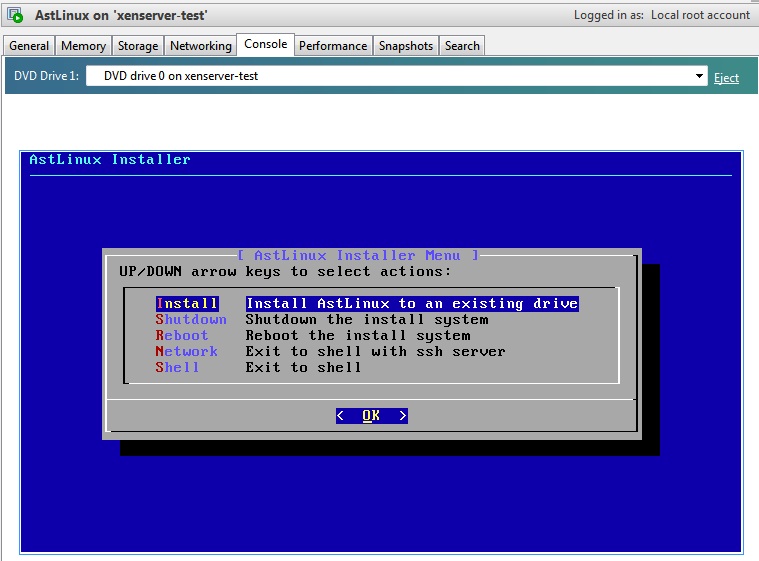Click 'UP/DOWN arrow keys to select actions' text
This screenshot has height=561, width=759.
285,272
